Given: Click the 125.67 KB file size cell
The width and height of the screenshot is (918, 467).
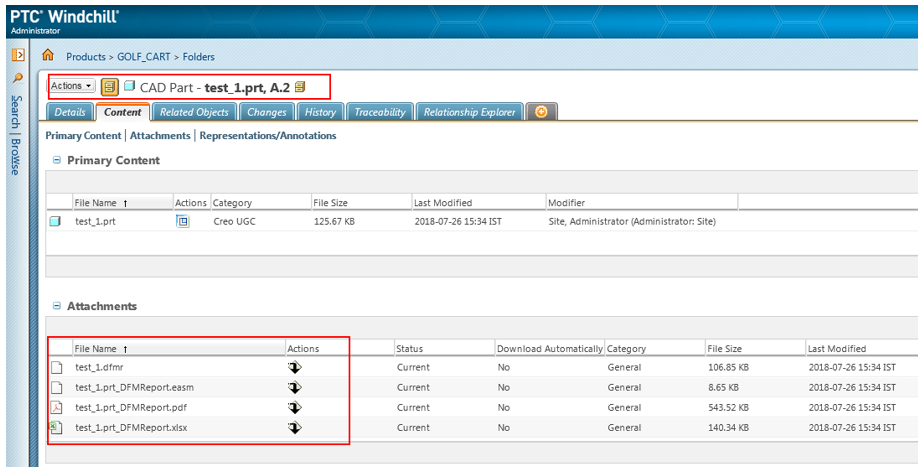Looking at the screenshot, I should [334, 221].
